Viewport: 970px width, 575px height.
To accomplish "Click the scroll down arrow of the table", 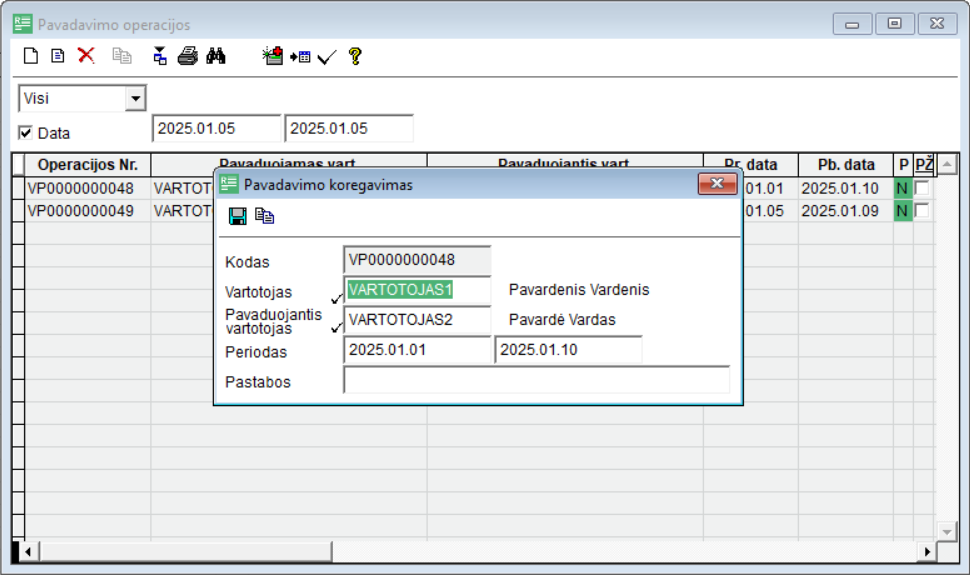I will tap(946, 530).
